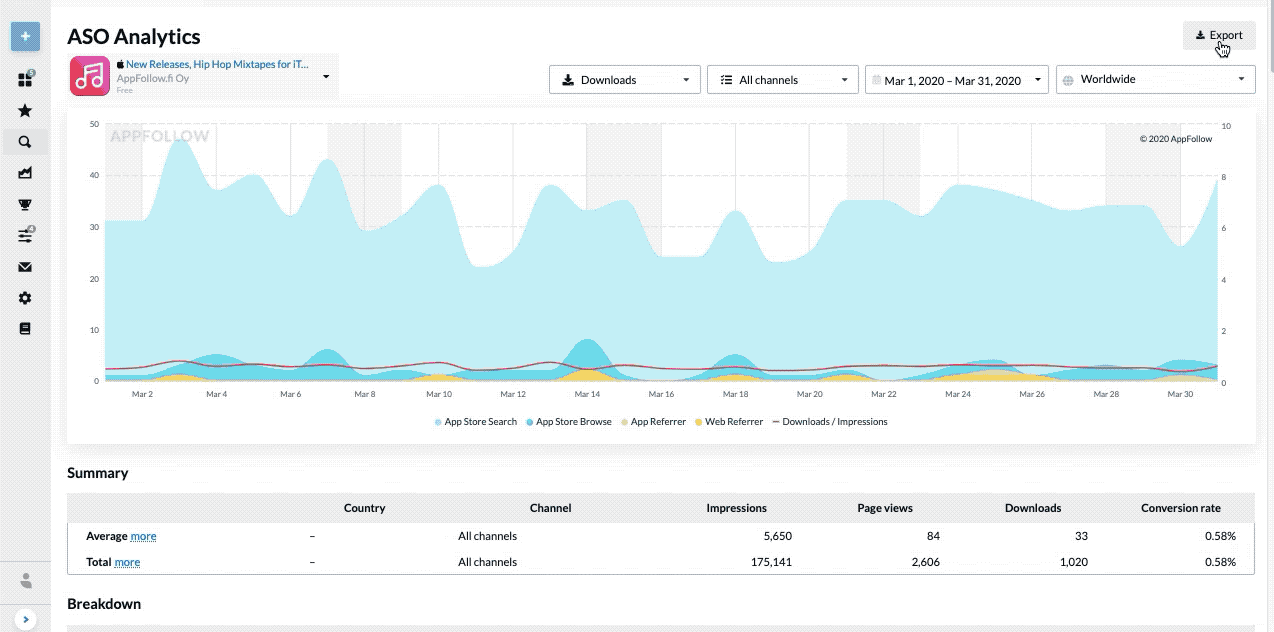Click the blue plus icon in sidebar
The width and height of the screenshot is (1274, 632).
(25, 37)
